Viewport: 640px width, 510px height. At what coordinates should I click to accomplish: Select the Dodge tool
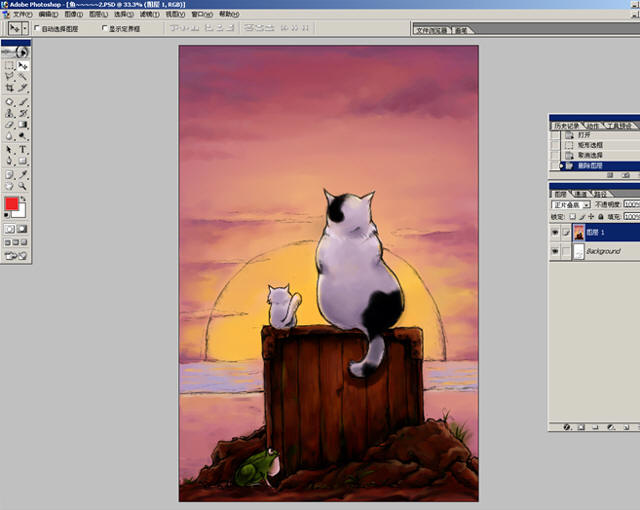click(22, 136)
